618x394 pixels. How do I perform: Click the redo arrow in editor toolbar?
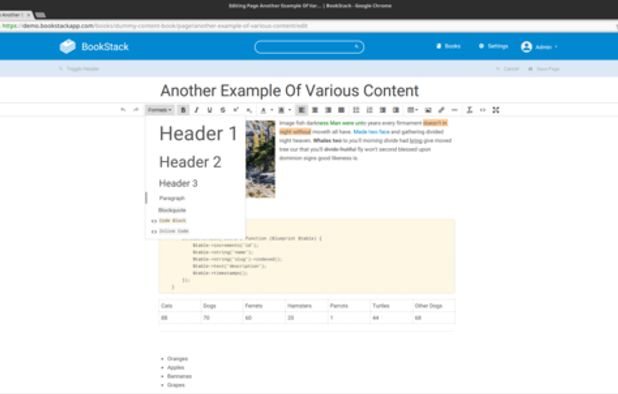pos(136,110)
